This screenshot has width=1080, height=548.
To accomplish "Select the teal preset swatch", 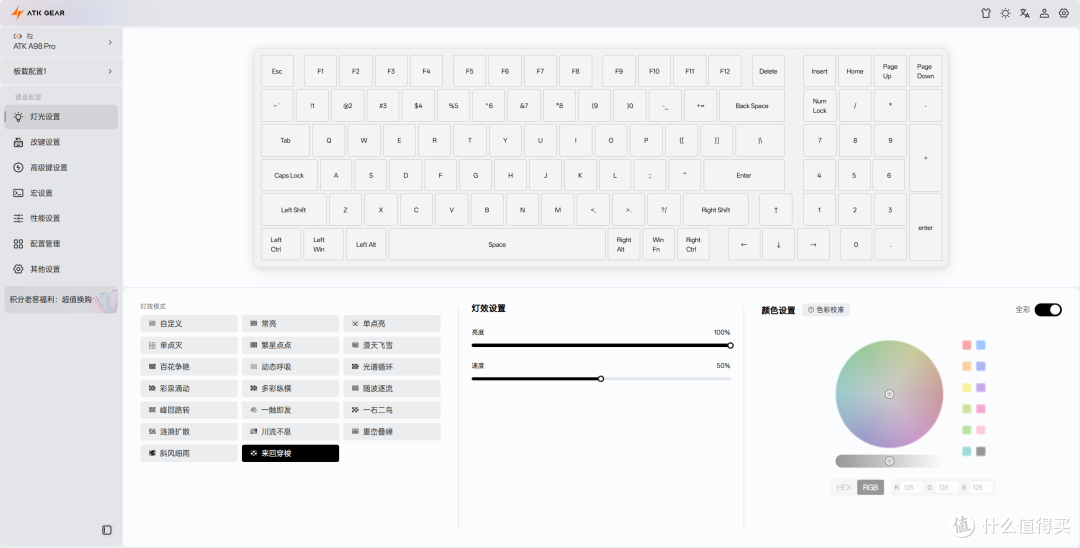I will pos(966,452).
